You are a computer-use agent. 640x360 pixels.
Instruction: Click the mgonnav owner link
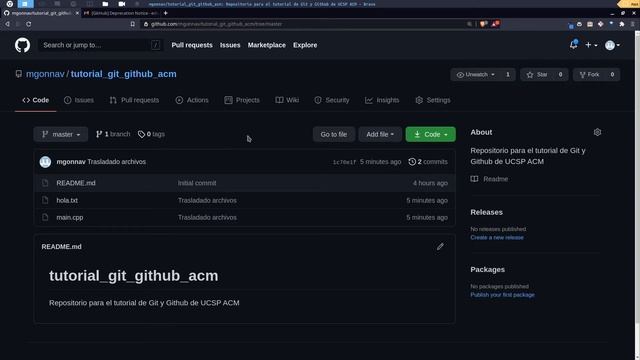[x=45, y=74]
